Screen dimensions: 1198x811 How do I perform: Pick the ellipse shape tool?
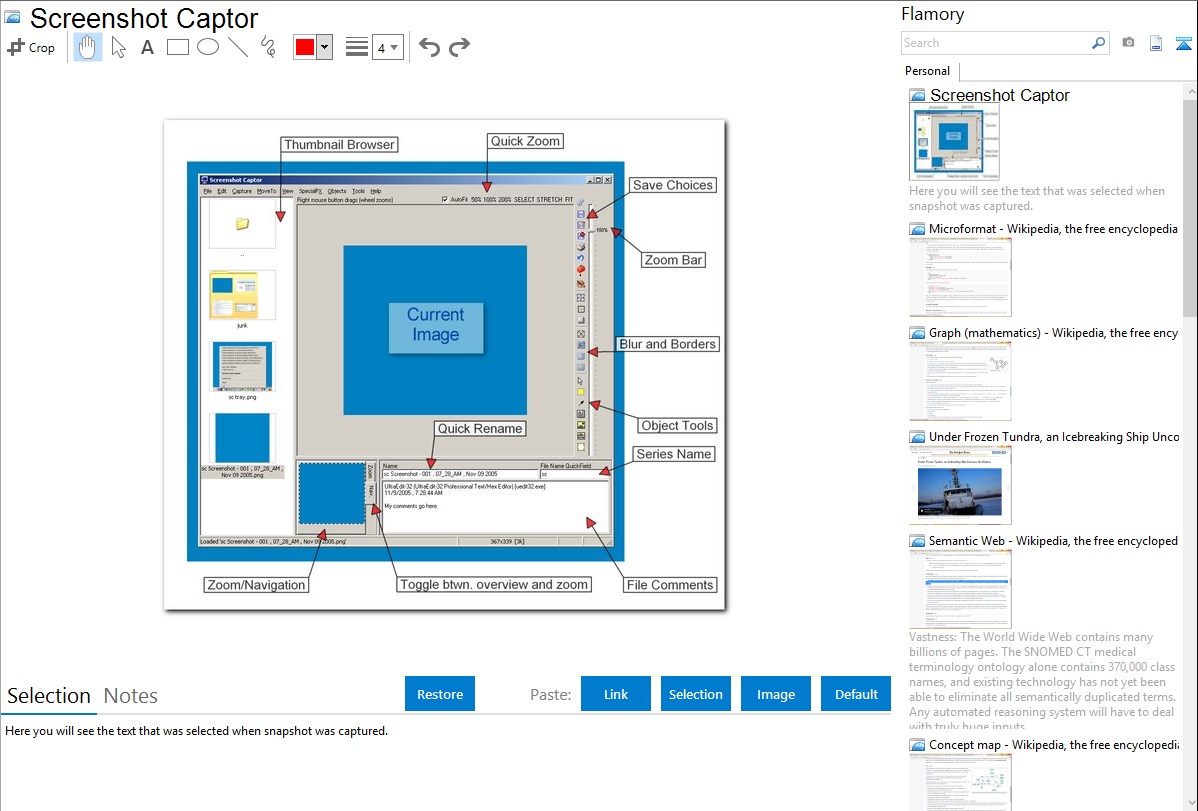(x=208, y=47)
